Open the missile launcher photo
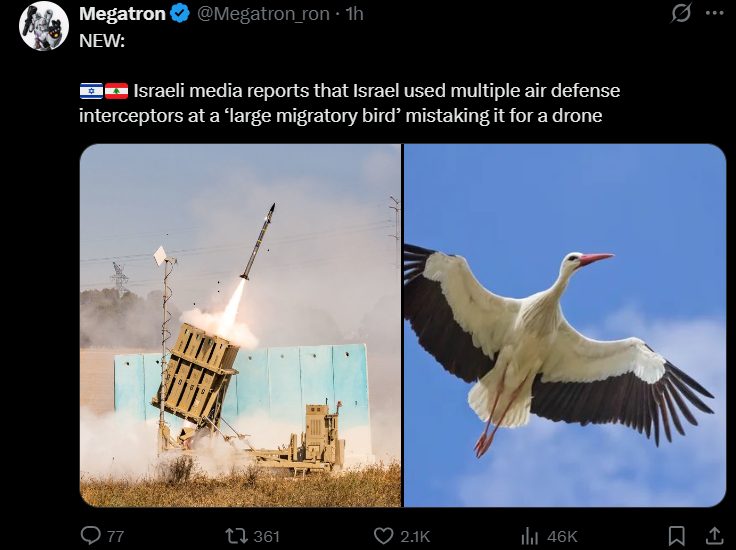This screenshot has height=550, width=736. (x=240, y=325)
